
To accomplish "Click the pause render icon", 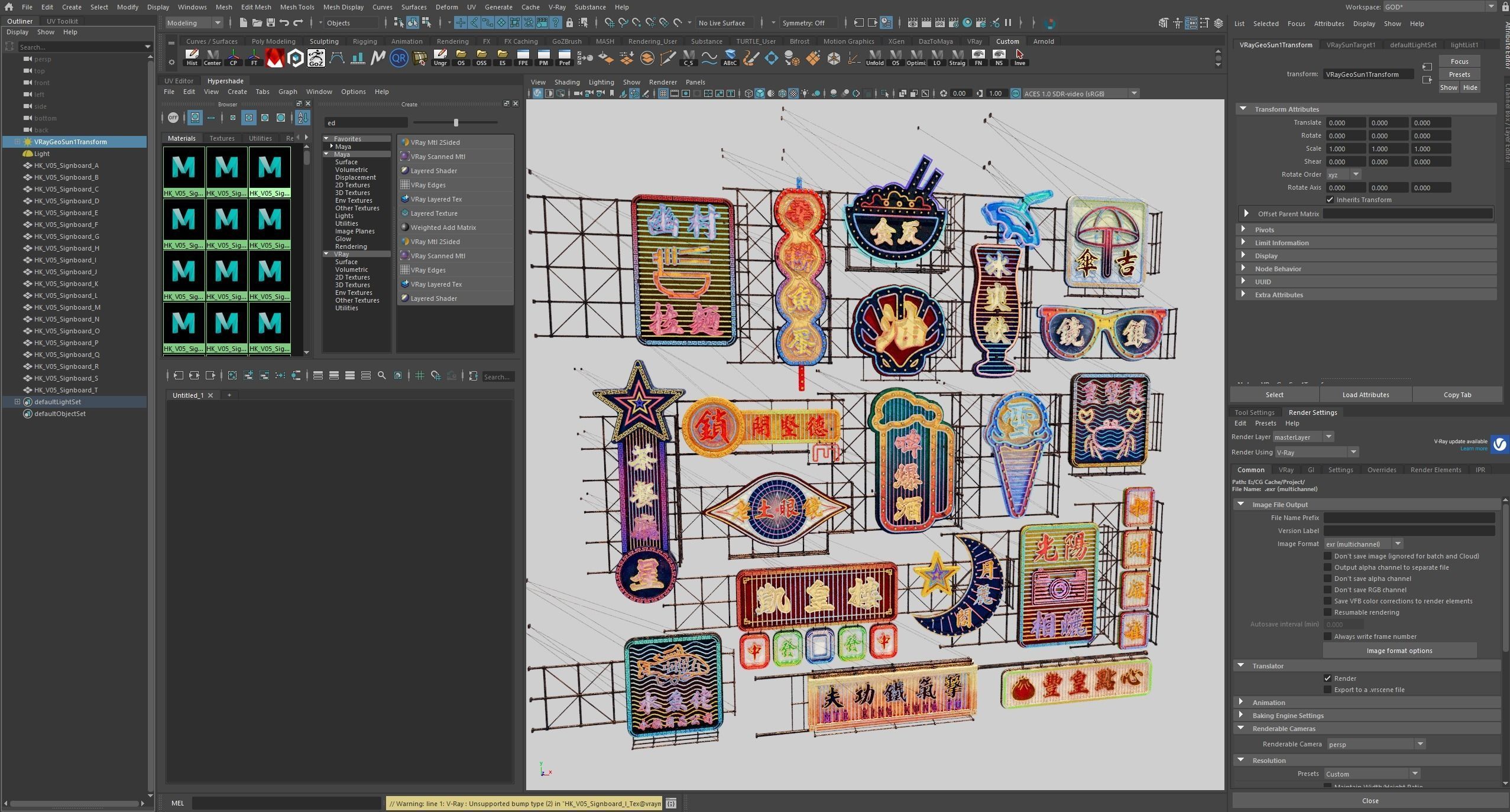I will pos(1008,23).
